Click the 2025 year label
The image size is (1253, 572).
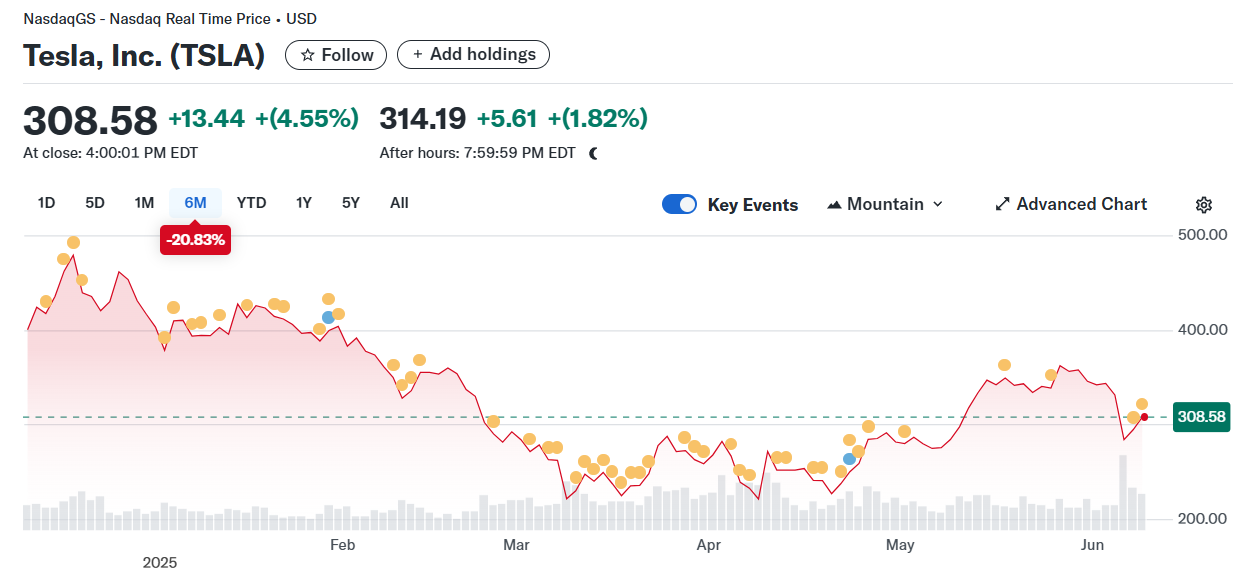(x=159, y=562)
